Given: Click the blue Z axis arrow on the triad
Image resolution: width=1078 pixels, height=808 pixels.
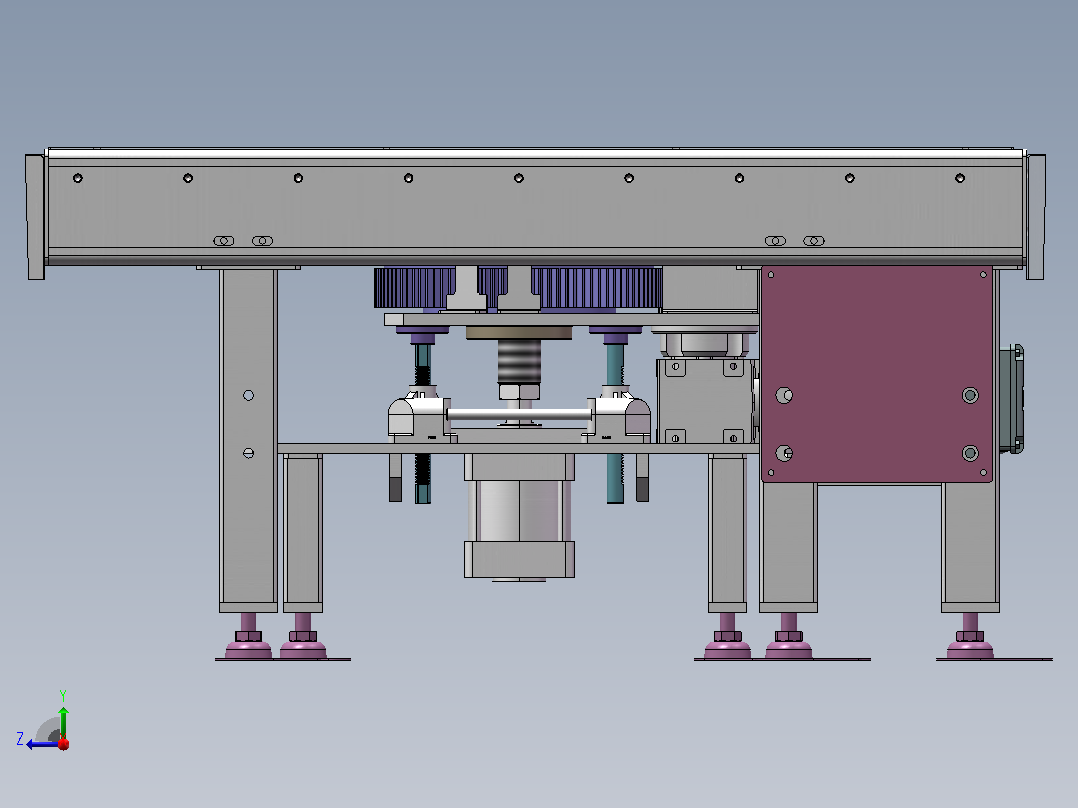Looking at the screenshot, I should (41, 744).
